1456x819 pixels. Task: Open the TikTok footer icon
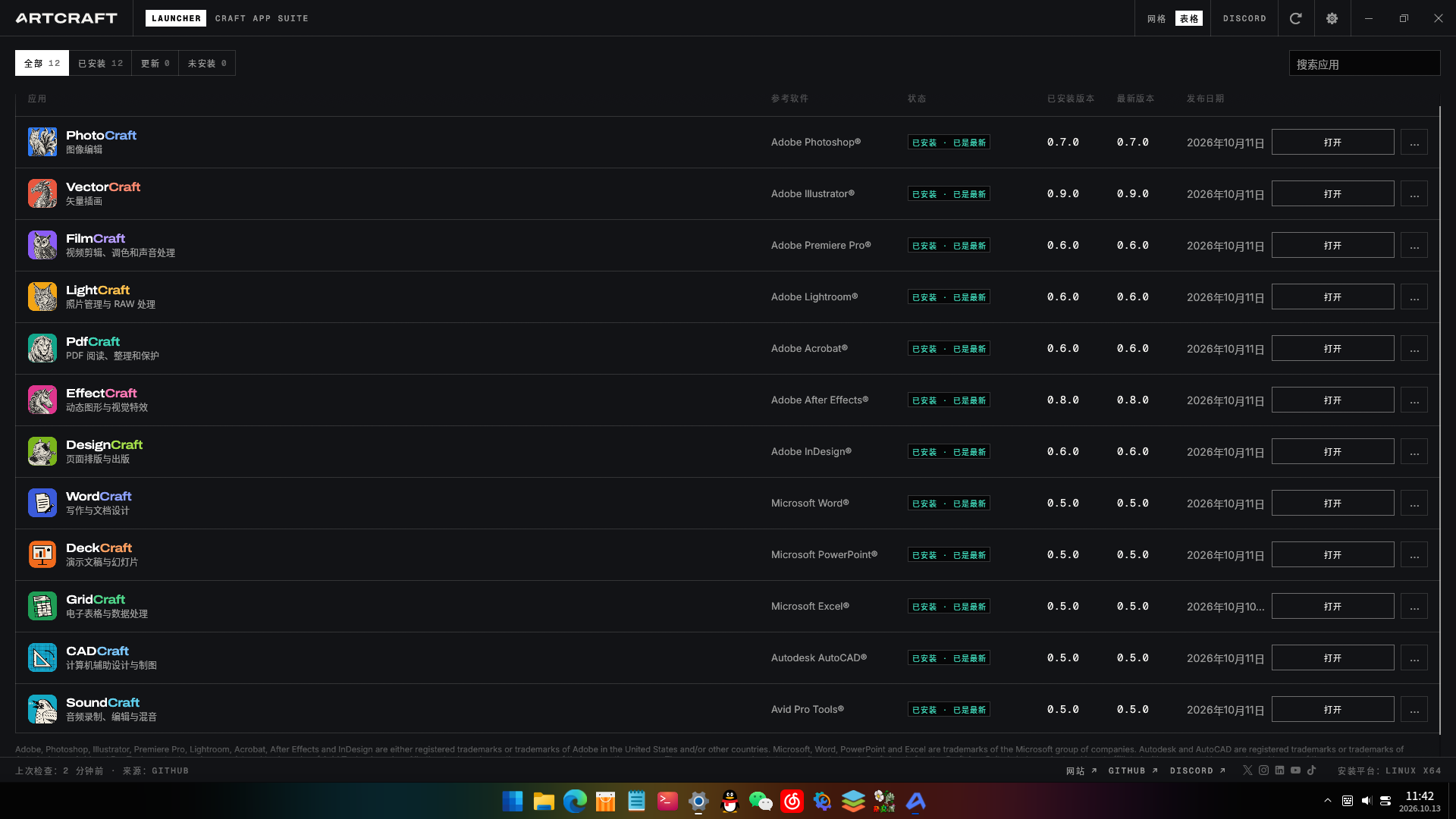pyautogui.click(x=1311, y=770)
